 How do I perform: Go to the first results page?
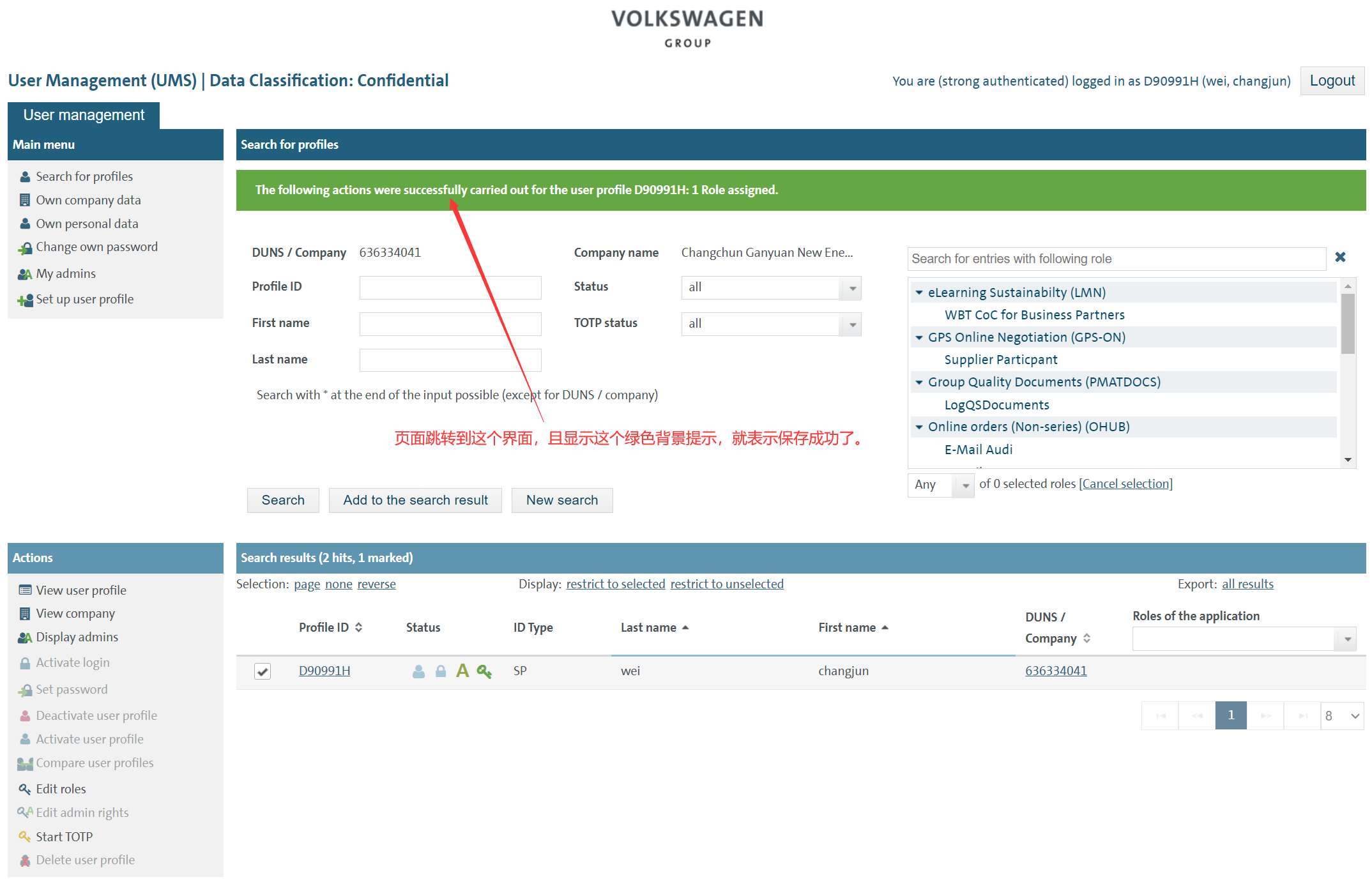[x=1161, y=716]
